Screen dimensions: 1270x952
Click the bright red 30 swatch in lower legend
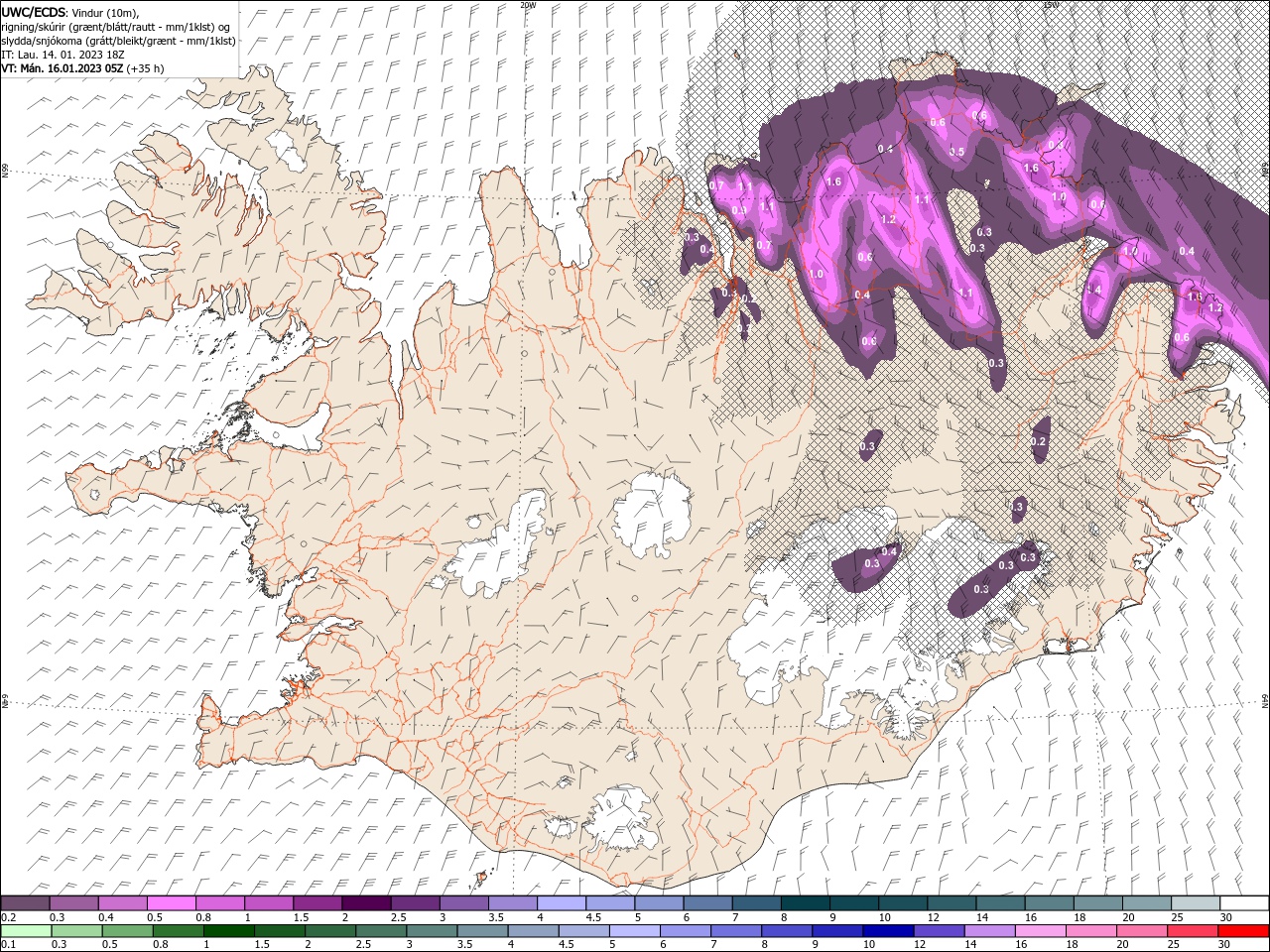1243,931
